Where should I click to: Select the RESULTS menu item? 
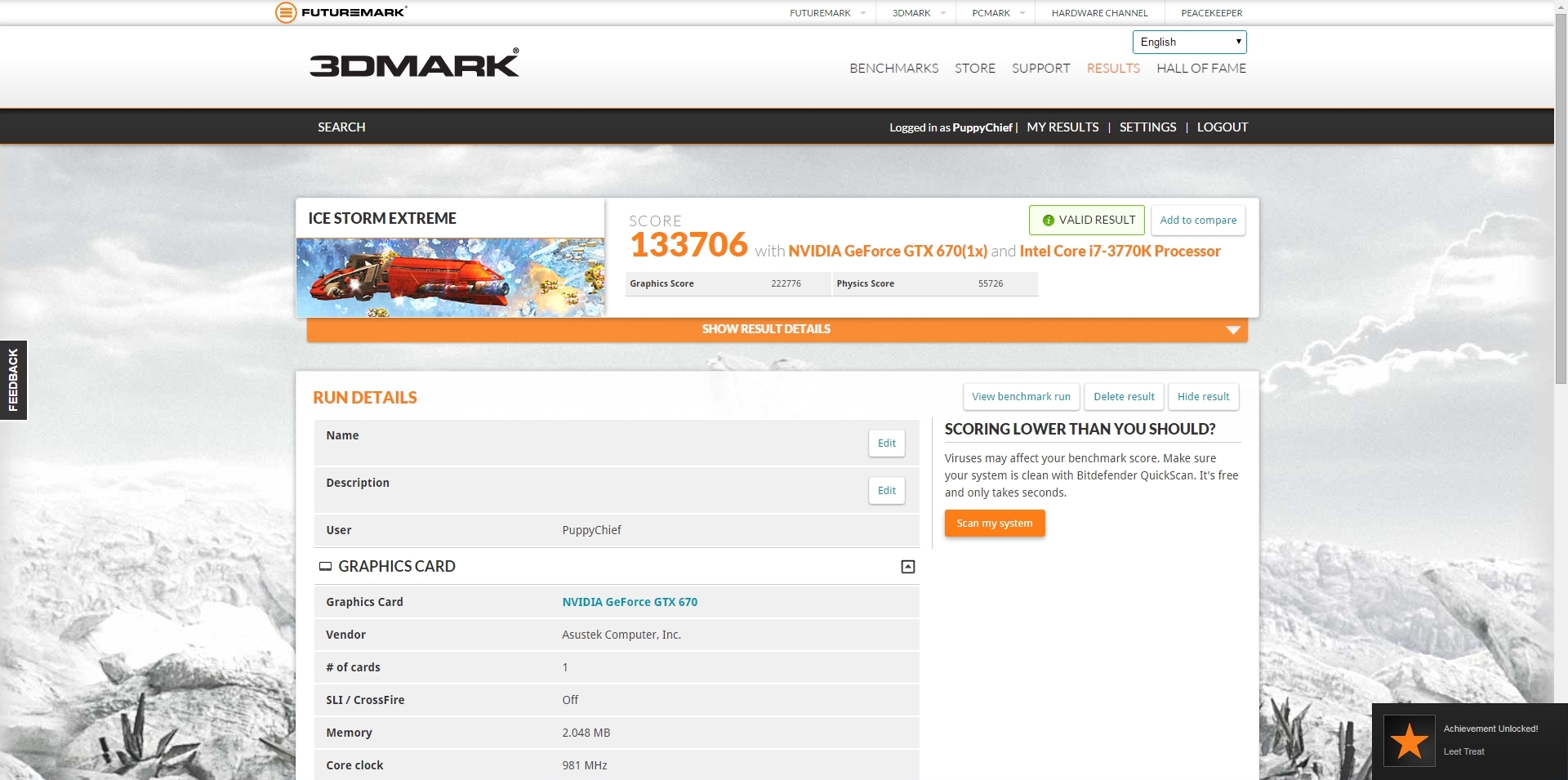[x=1113, y=69]
